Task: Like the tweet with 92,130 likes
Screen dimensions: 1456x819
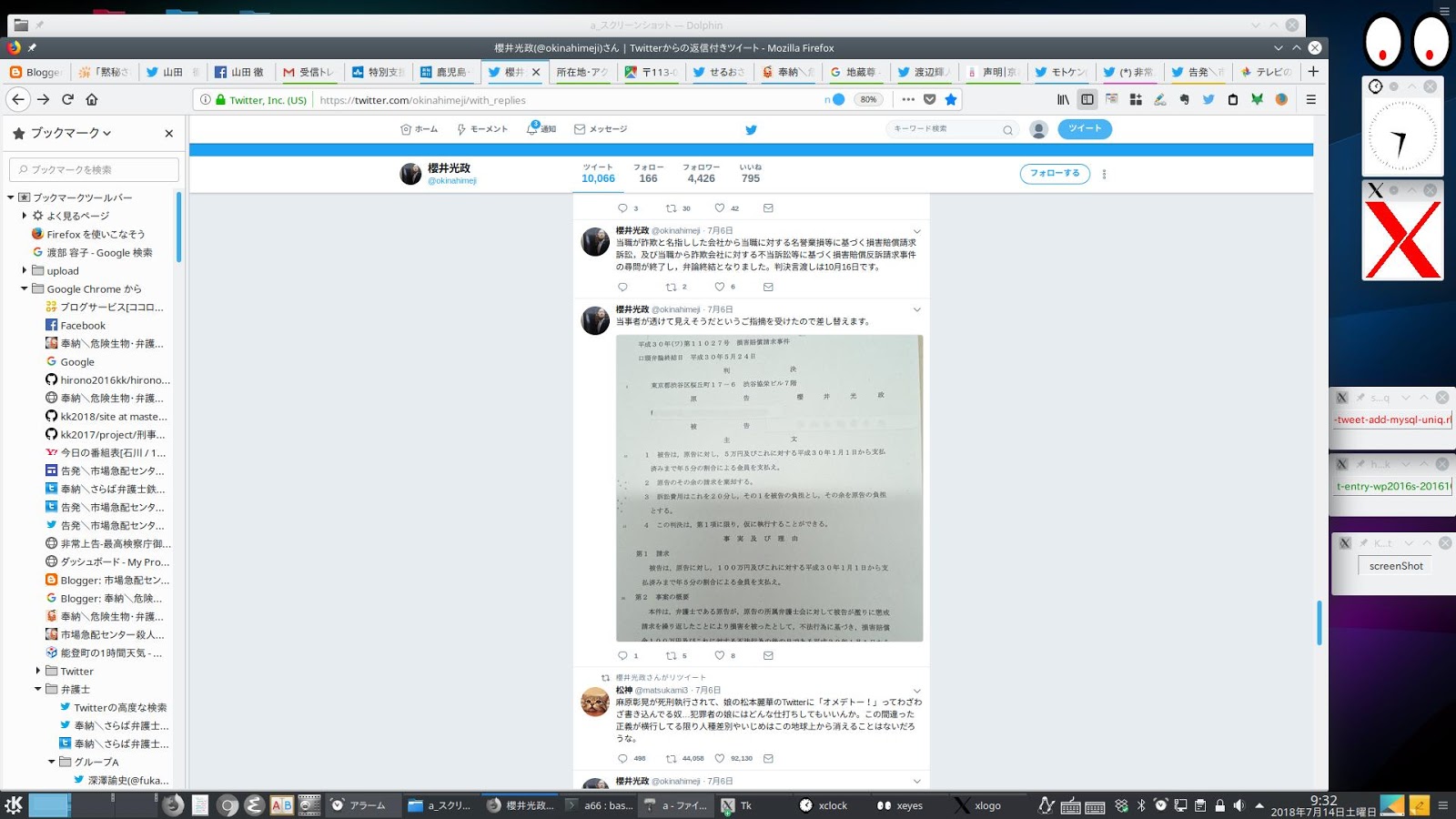Action: [x=719, y=758]
